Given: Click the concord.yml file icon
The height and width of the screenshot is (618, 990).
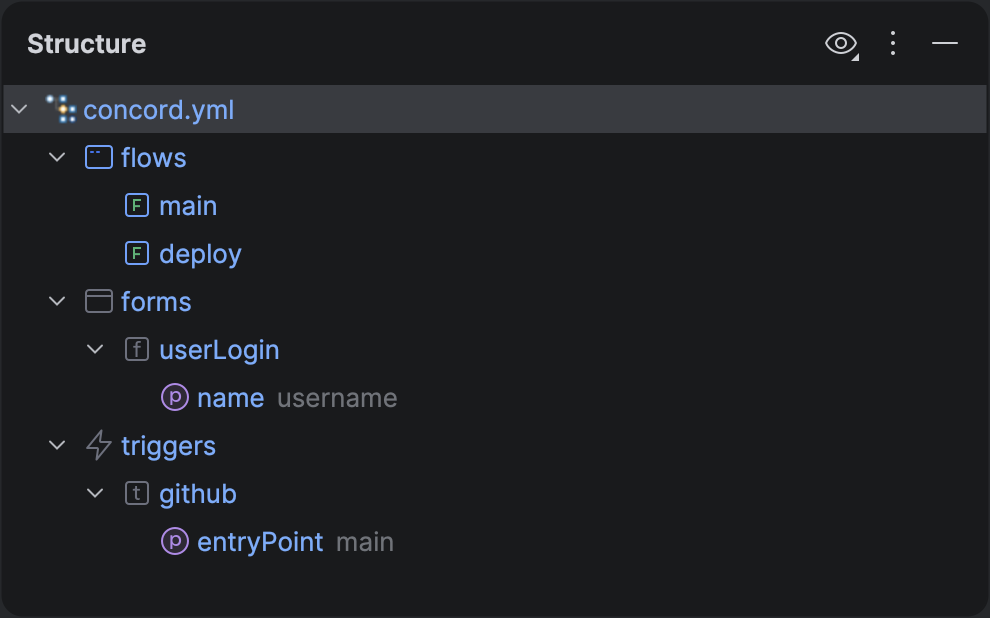Looking at the screenshot, I should [x=61, y=109].
